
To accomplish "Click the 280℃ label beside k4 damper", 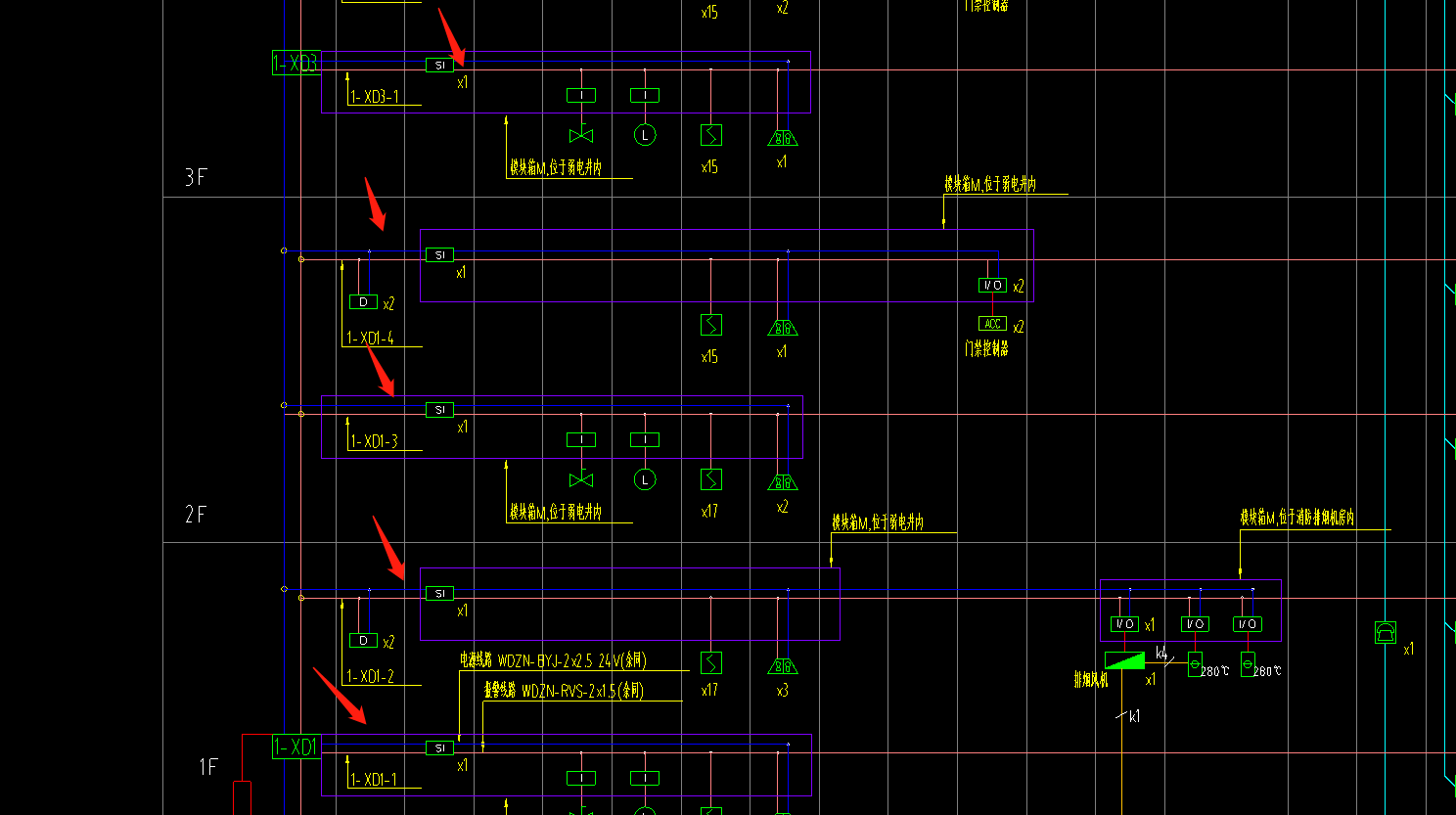I will pos(1215,671).
